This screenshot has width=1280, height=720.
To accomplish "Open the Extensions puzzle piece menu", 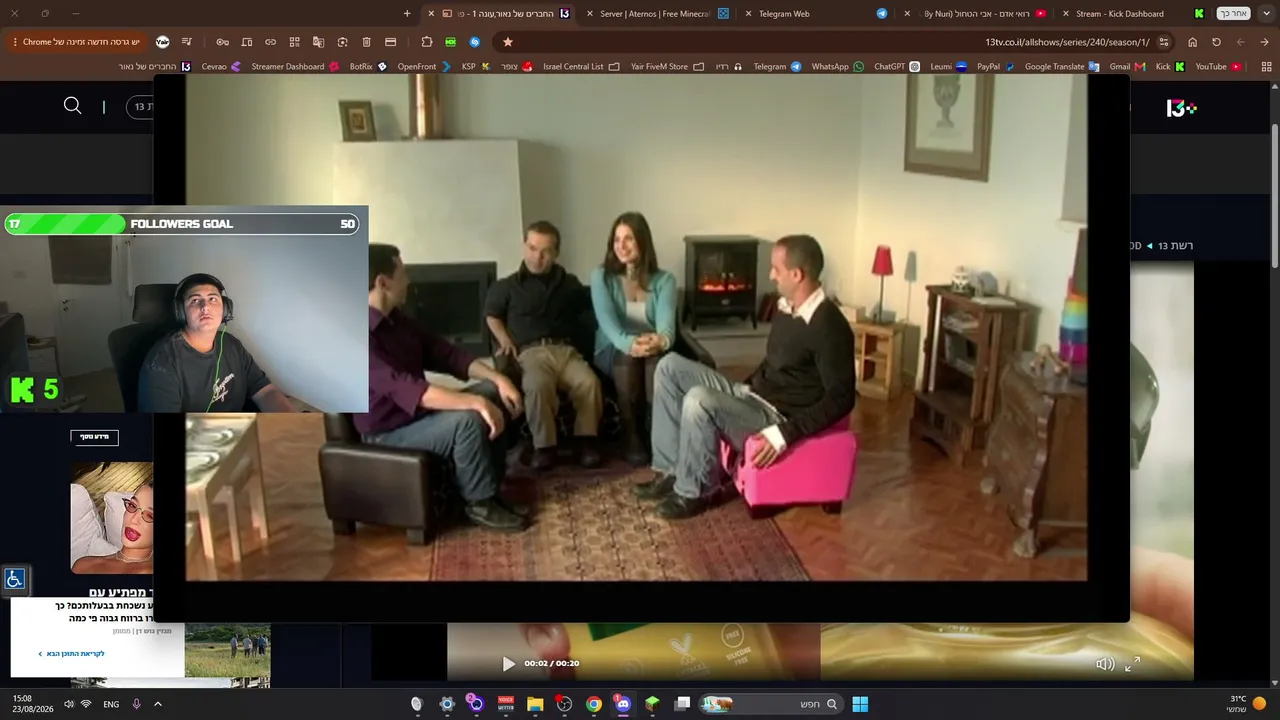I will click(x=427, y=42).
